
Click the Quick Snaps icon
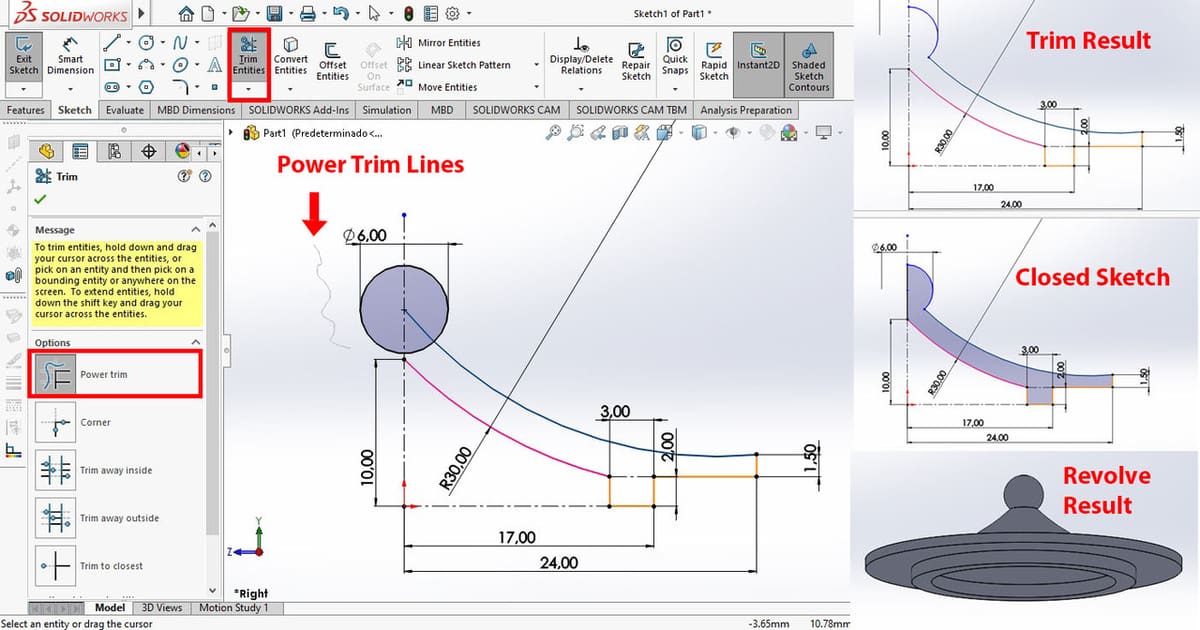coord(675,56)
